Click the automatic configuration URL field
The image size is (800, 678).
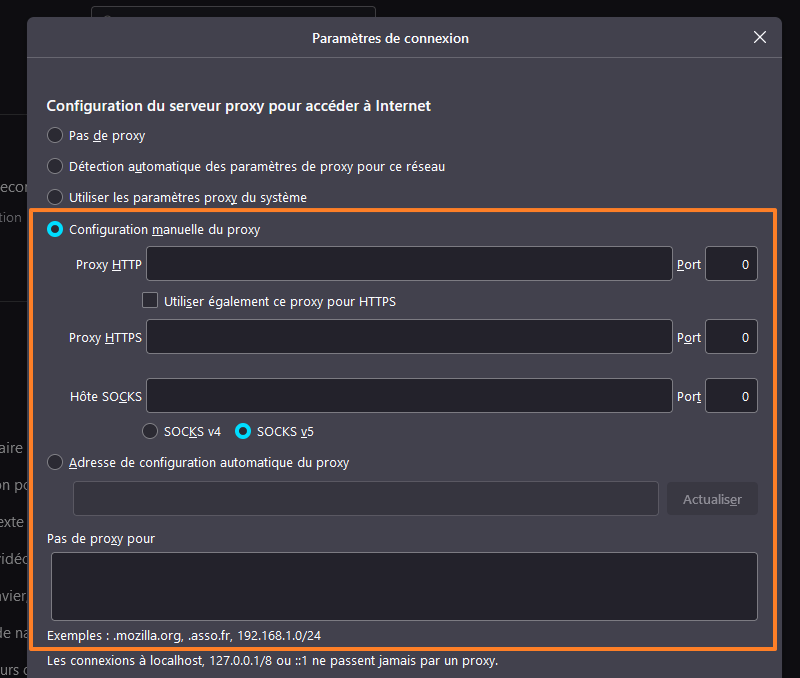pos(365,498)
